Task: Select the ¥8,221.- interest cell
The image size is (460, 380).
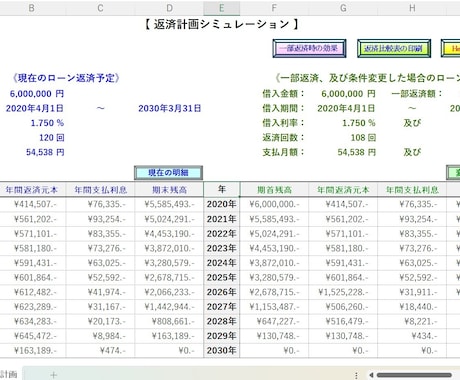Action: coord(412,321)
